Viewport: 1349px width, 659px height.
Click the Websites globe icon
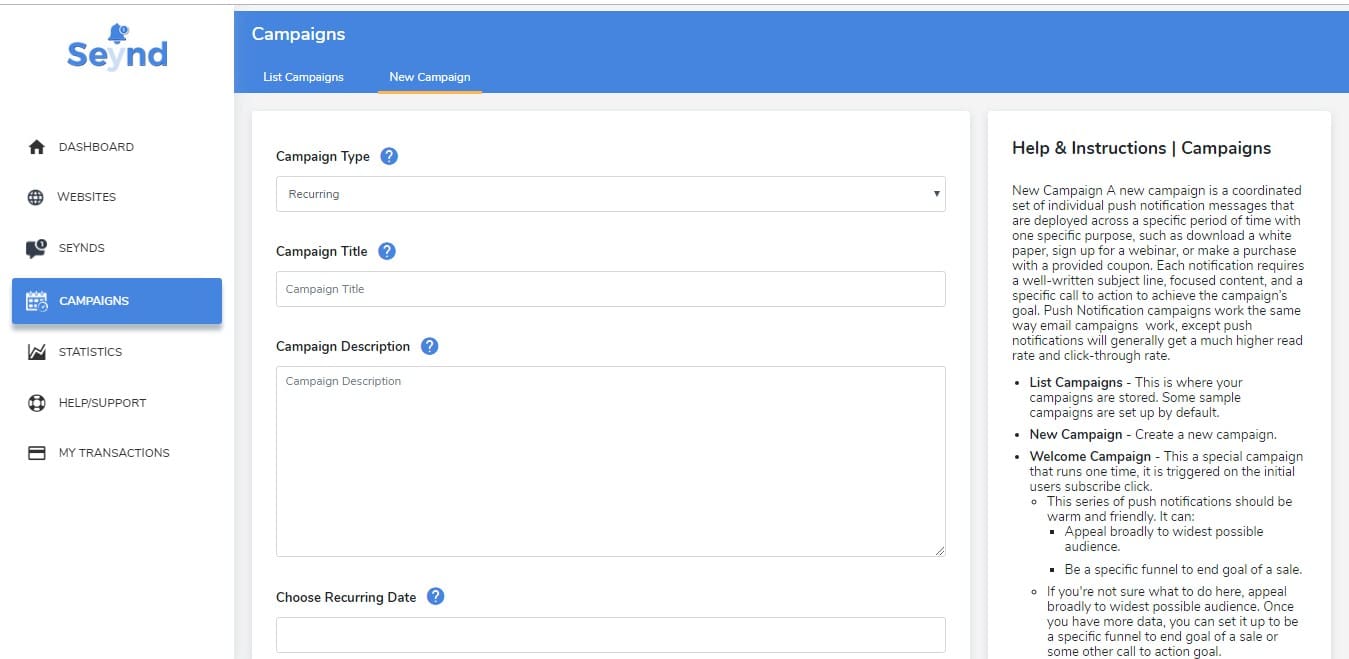coord(36,197)
